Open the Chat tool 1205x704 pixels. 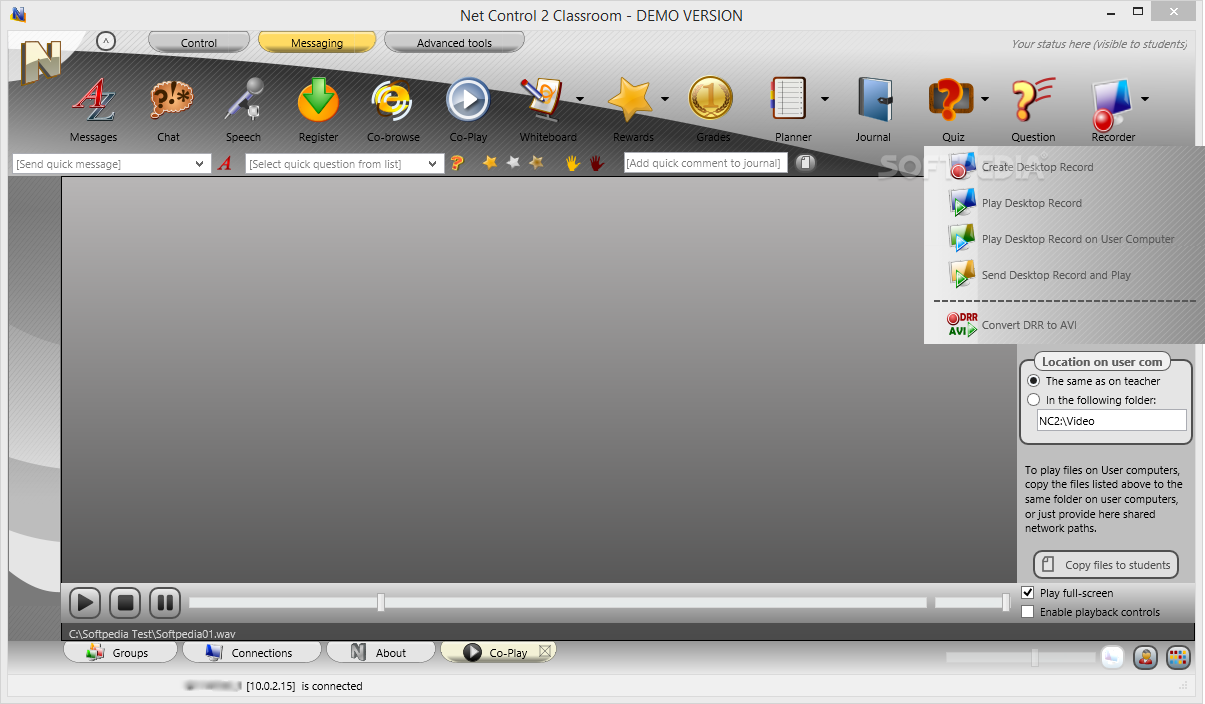point(168,108)
